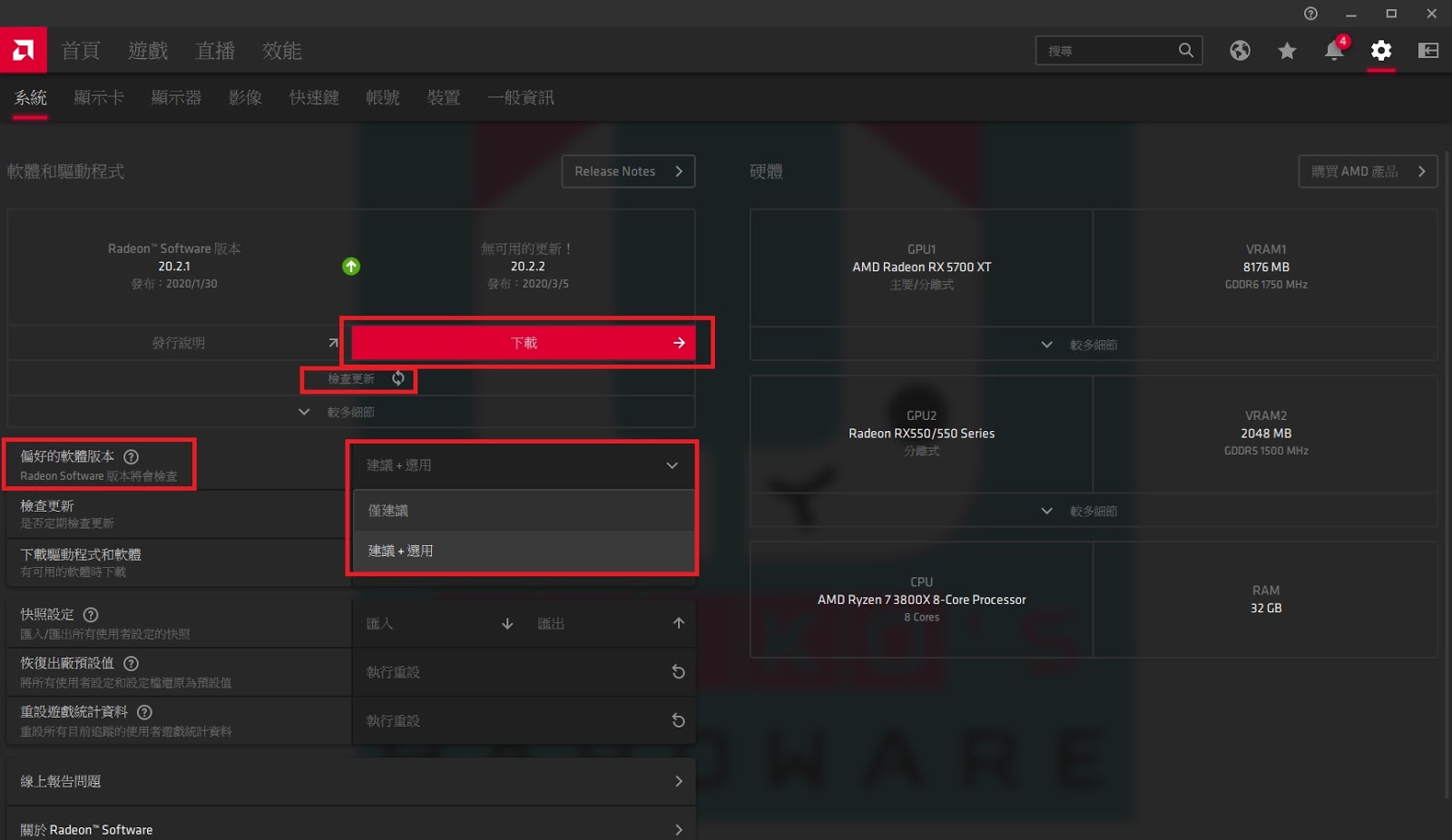
Task: Click AMD Radeon RX 5700 XT text
Action: click(x=921, y=267)
